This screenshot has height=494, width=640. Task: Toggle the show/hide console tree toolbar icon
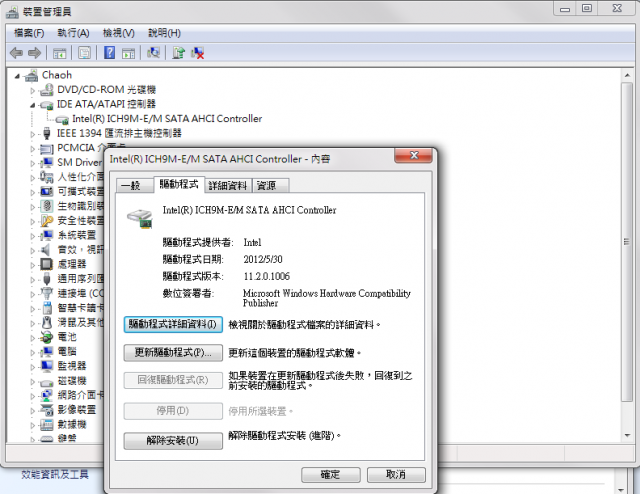60,53
